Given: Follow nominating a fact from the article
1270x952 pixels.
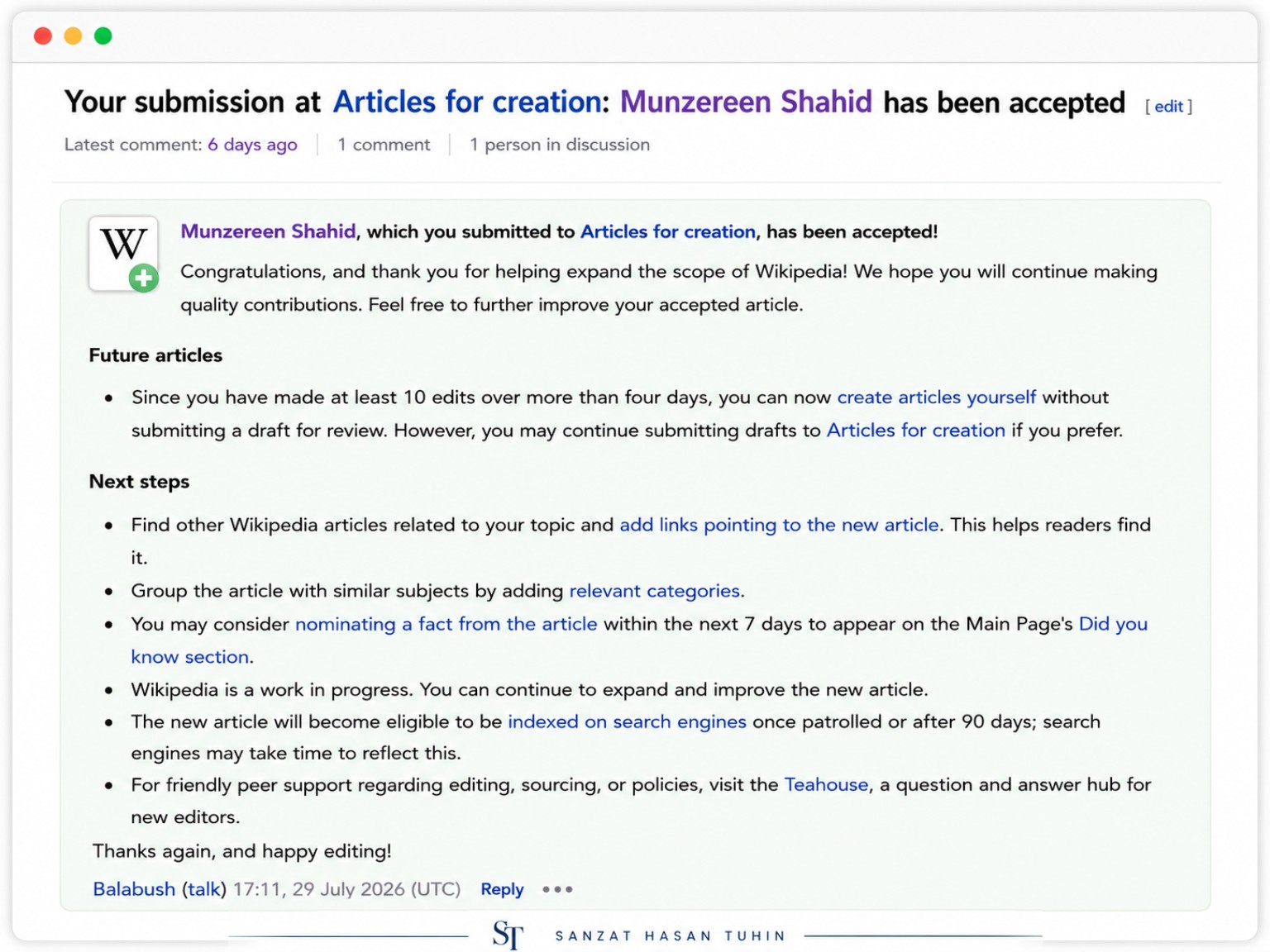Looking at the screenshot, I should coord(446,624).
